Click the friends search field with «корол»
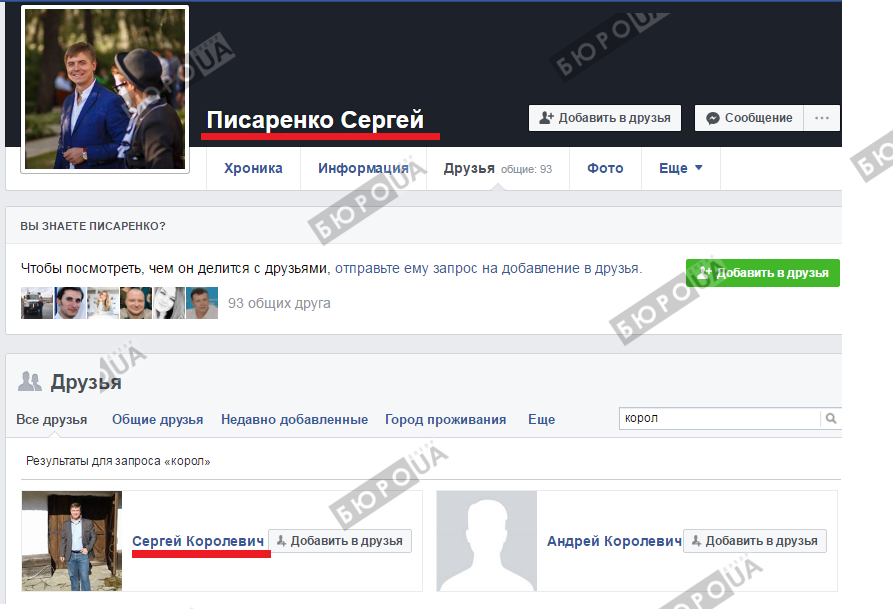893x609 pixels. [x=718, y=419]
